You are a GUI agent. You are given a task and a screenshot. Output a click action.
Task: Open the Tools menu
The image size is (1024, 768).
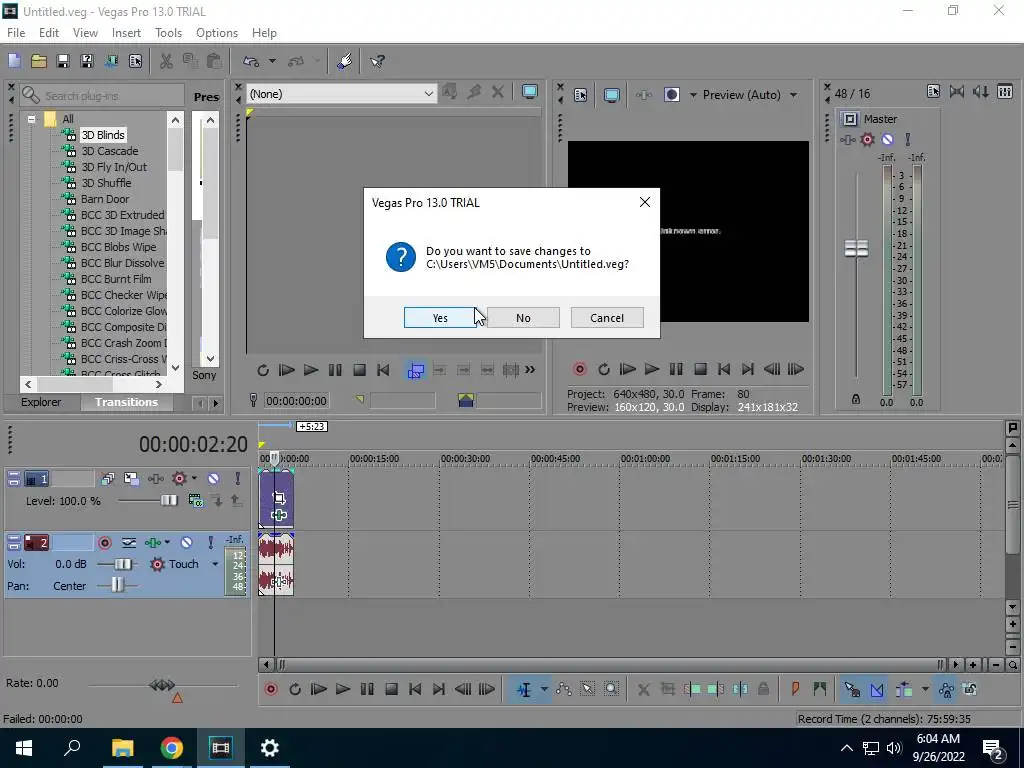pos(168,33)
